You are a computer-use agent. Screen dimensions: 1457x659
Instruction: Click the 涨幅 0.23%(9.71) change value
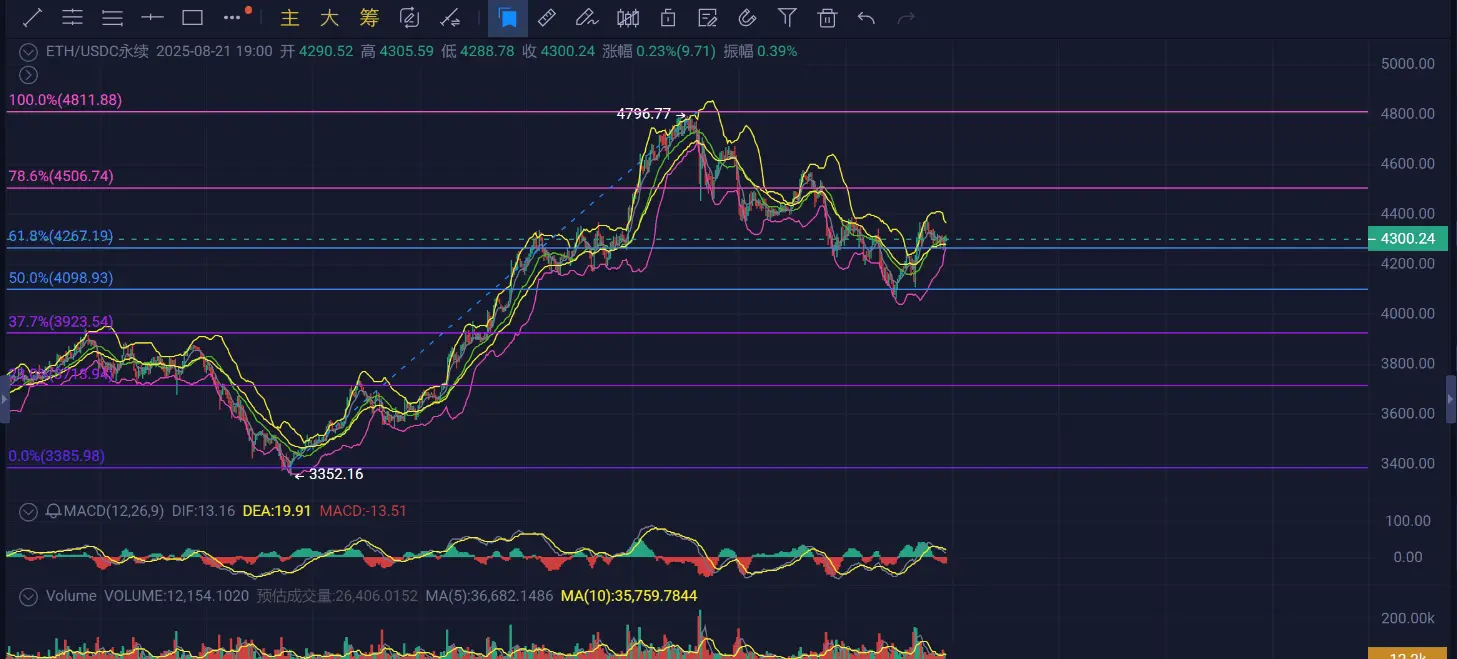pos(659,51)
